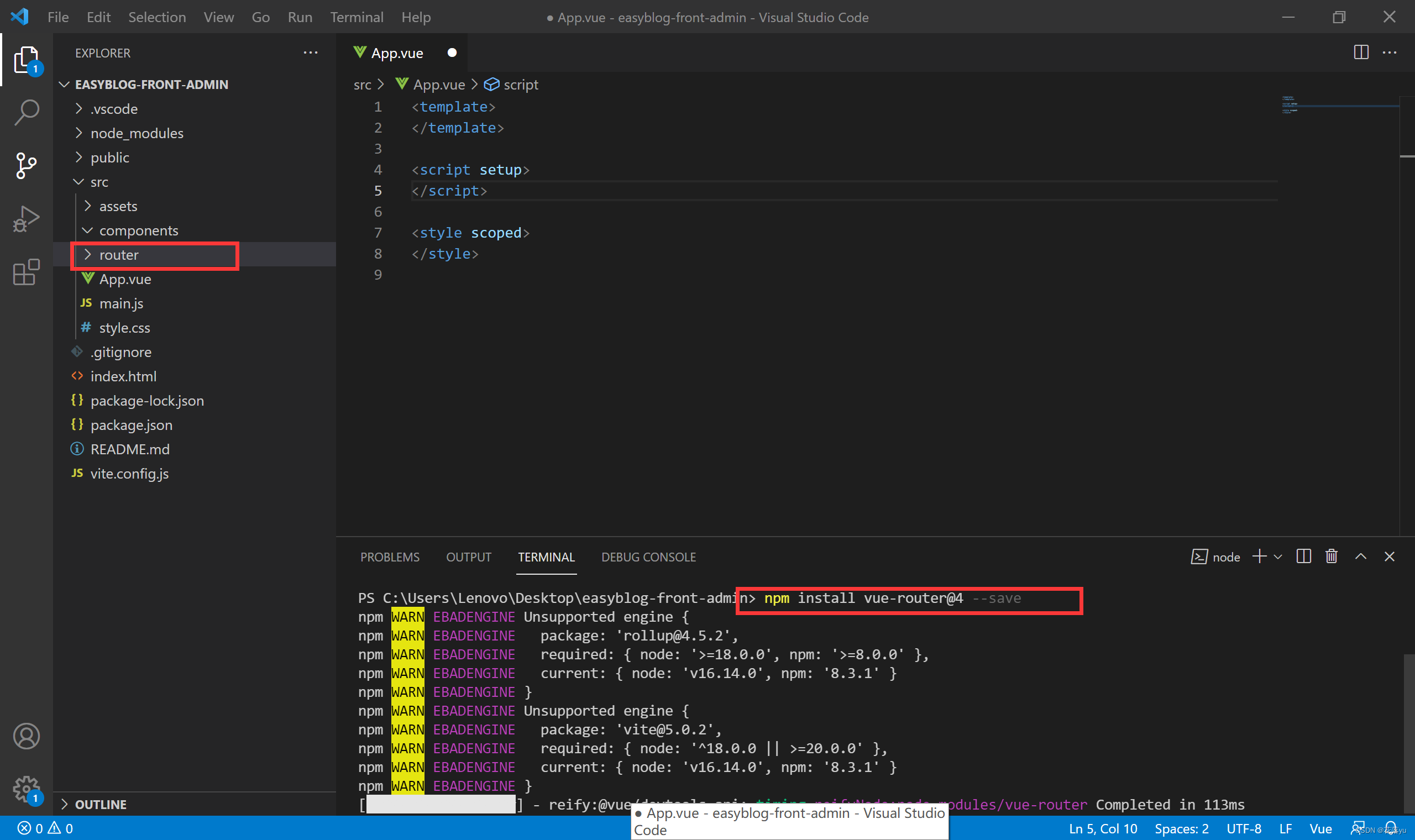Select the App.vue editor tab

point(402,53)
